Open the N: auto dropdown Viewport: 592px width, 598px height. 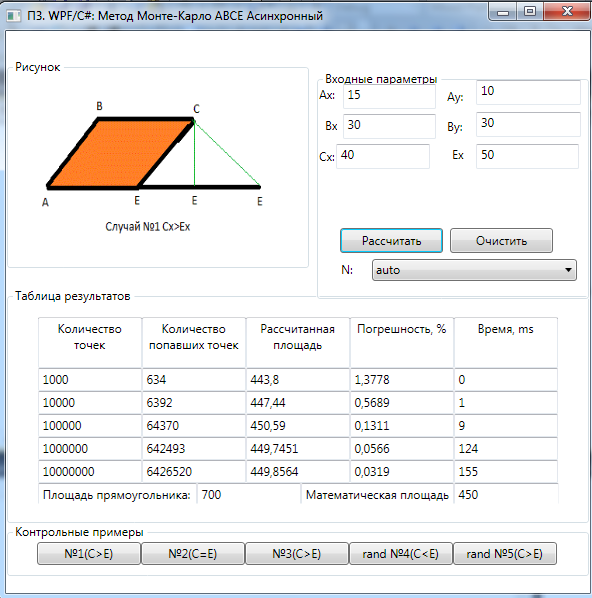click(x=474, y=270)
